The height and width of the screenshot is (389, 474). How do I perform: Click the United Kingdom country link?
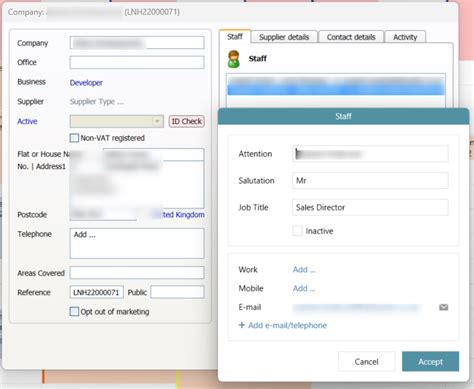point(178,214)
